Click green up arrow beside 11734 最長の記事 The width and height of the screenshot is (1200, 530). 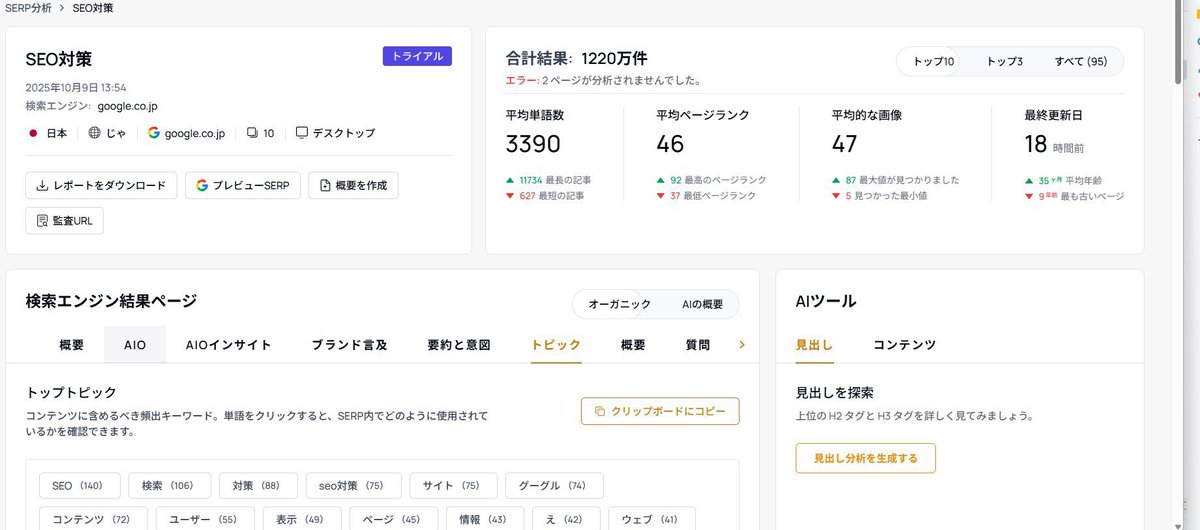point(511,180)
